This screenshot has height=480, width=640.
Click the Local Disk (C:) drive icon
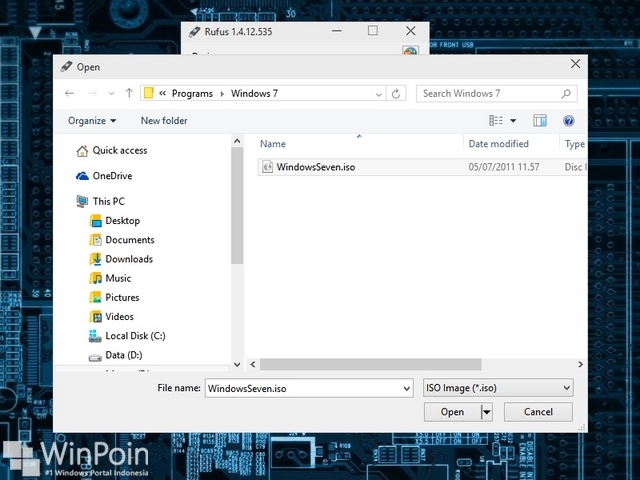point(95,336)
